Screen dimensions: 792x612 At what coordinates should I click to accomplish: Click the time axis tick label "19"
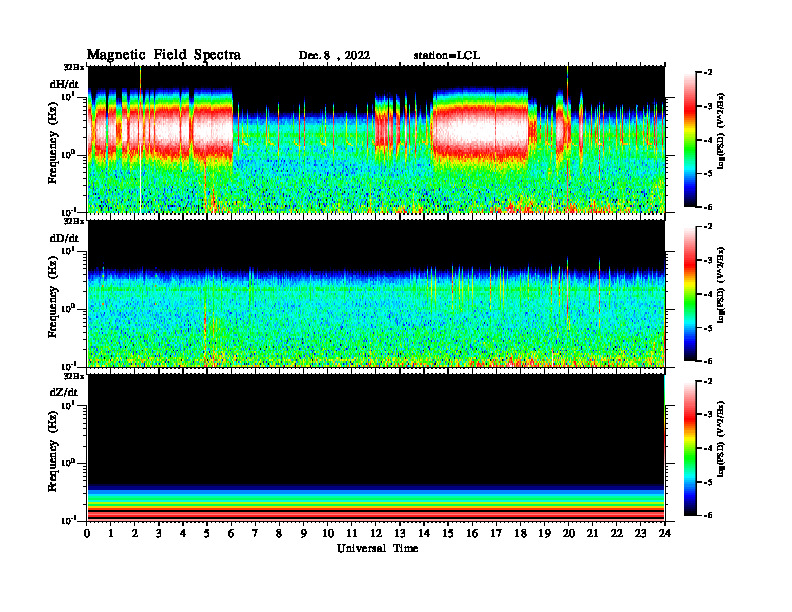tap(544, 533)
